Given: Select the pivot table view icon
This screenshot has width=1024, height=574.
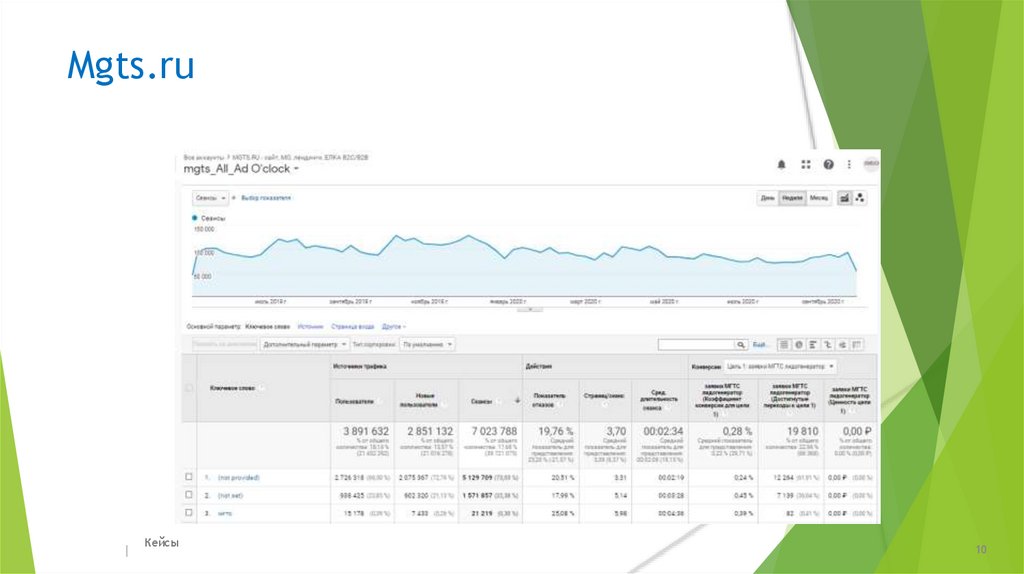Looking at the screenshot, I should coord(857,345).
